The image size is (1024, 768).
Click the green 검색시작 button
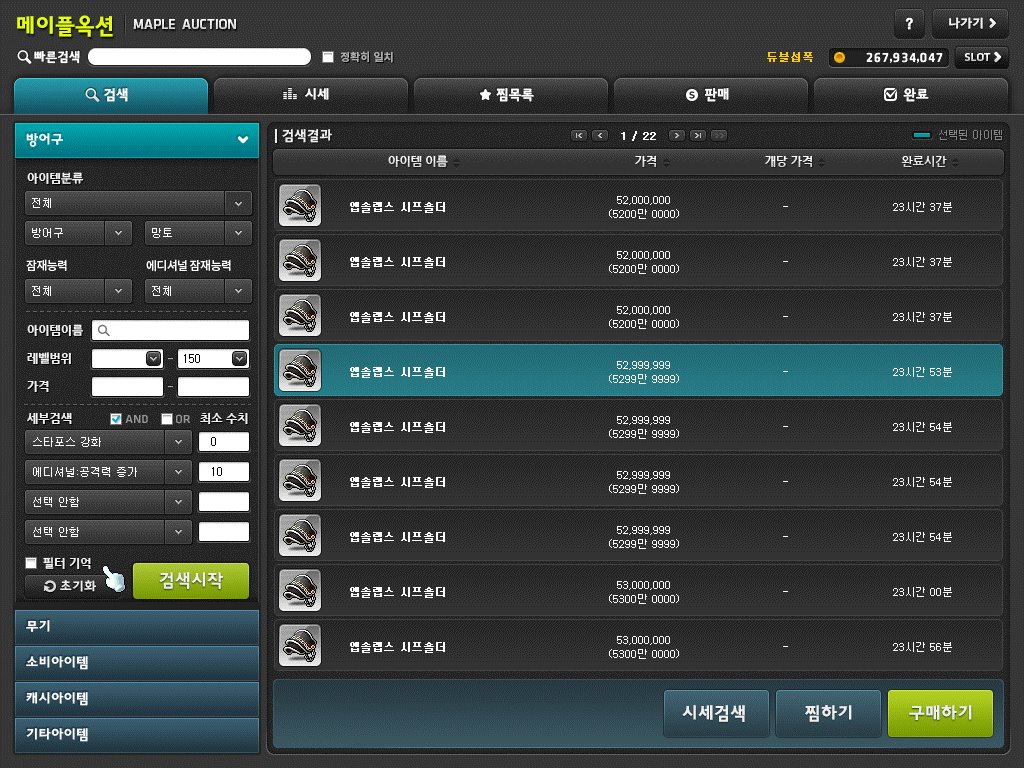(x=191, y=581)
